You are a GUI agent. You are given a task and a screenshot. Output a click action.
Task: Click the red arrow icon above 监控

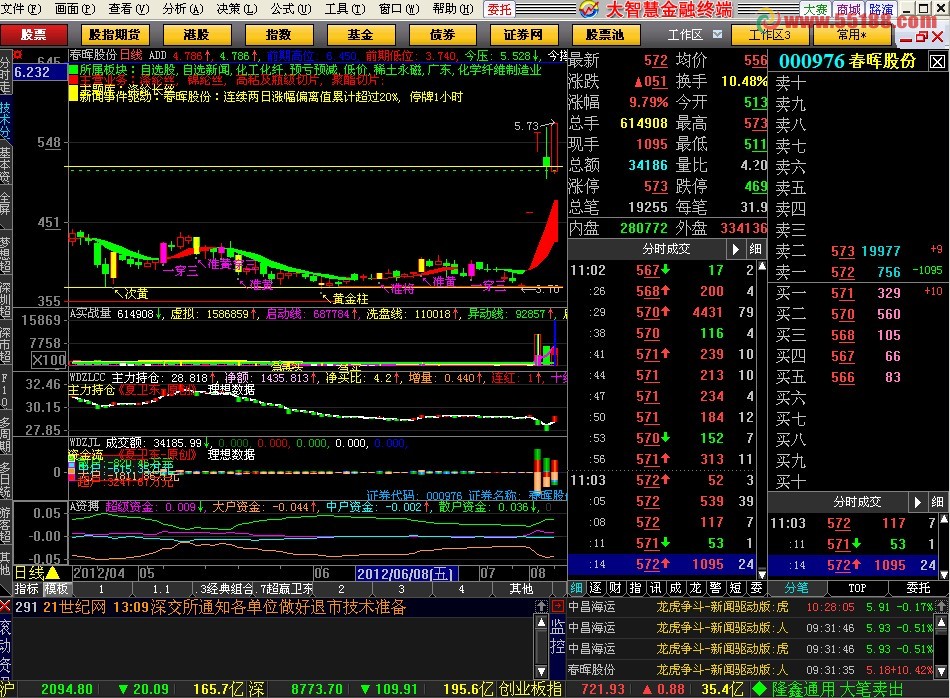[557, 607]
